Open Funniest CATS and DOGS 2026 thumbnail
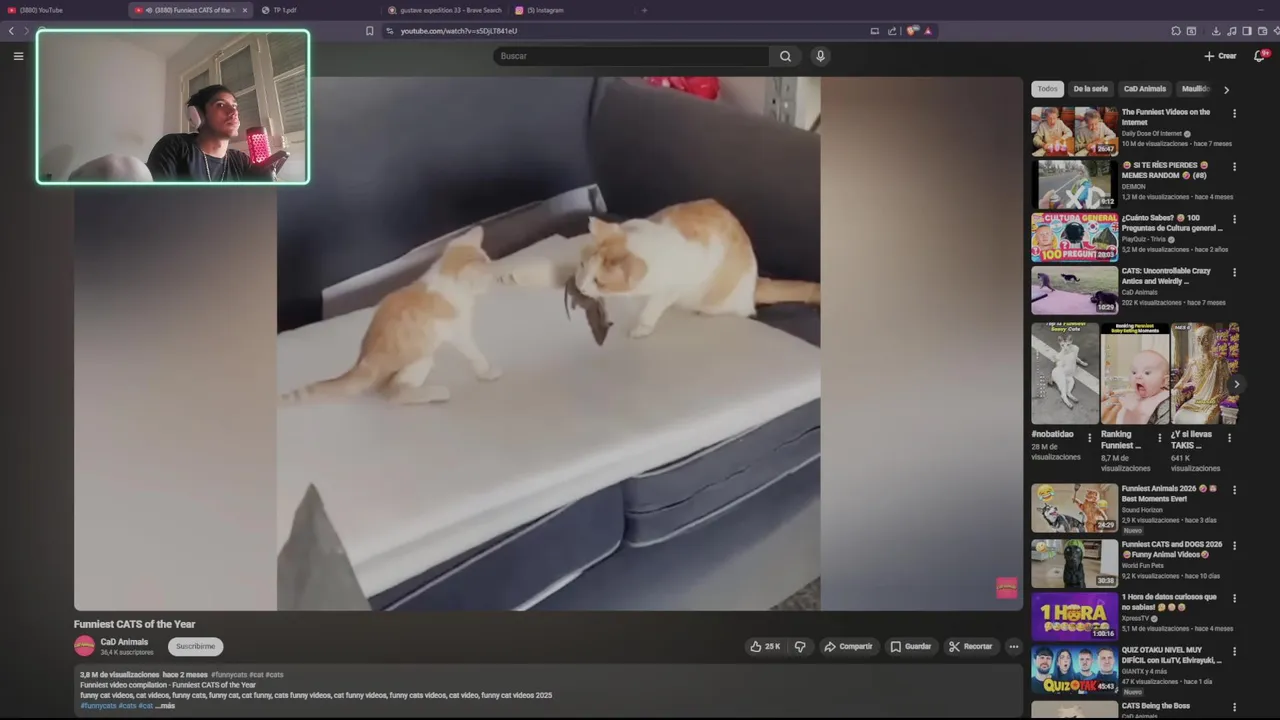Image resolution: width=1280 pixels, height=720 pixels. 1074,564
